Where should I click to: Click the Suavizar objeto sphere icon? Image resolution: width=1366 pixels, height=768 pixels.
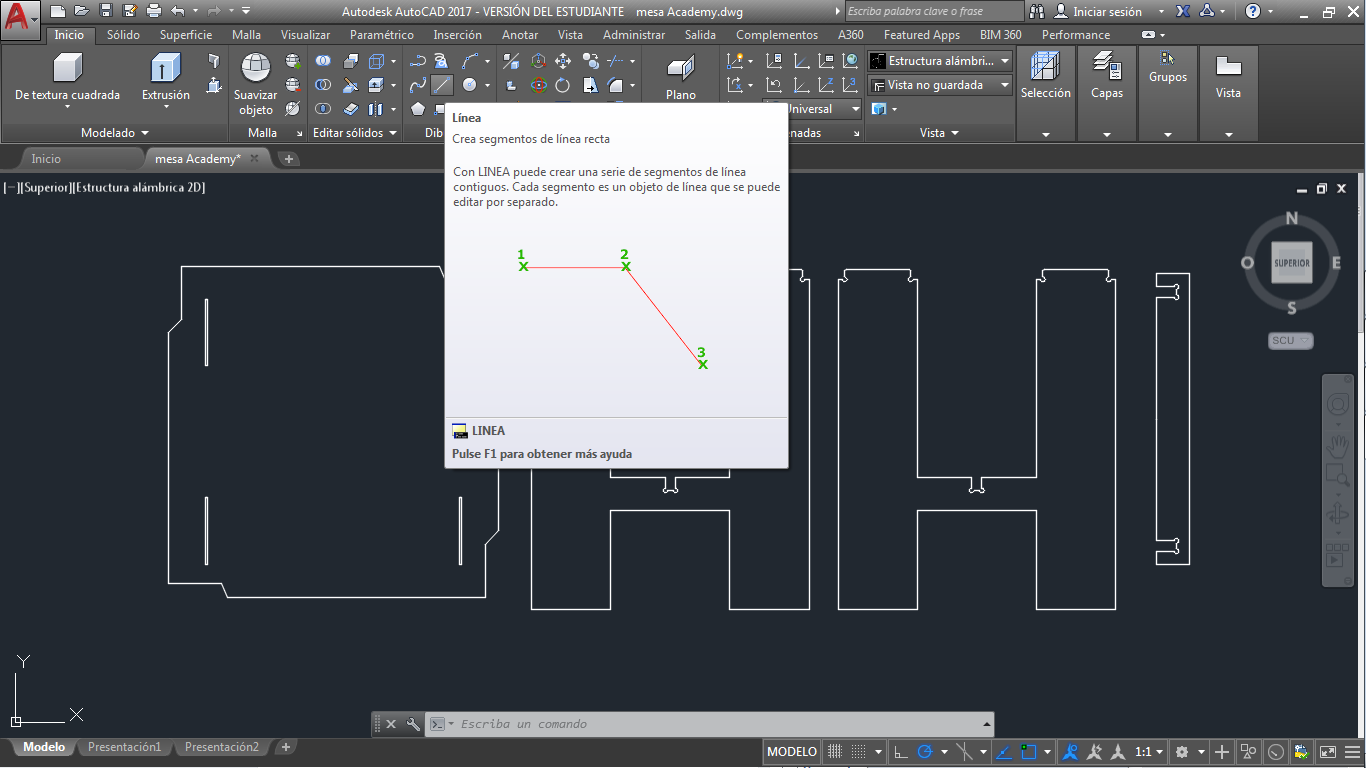[256, 68]
